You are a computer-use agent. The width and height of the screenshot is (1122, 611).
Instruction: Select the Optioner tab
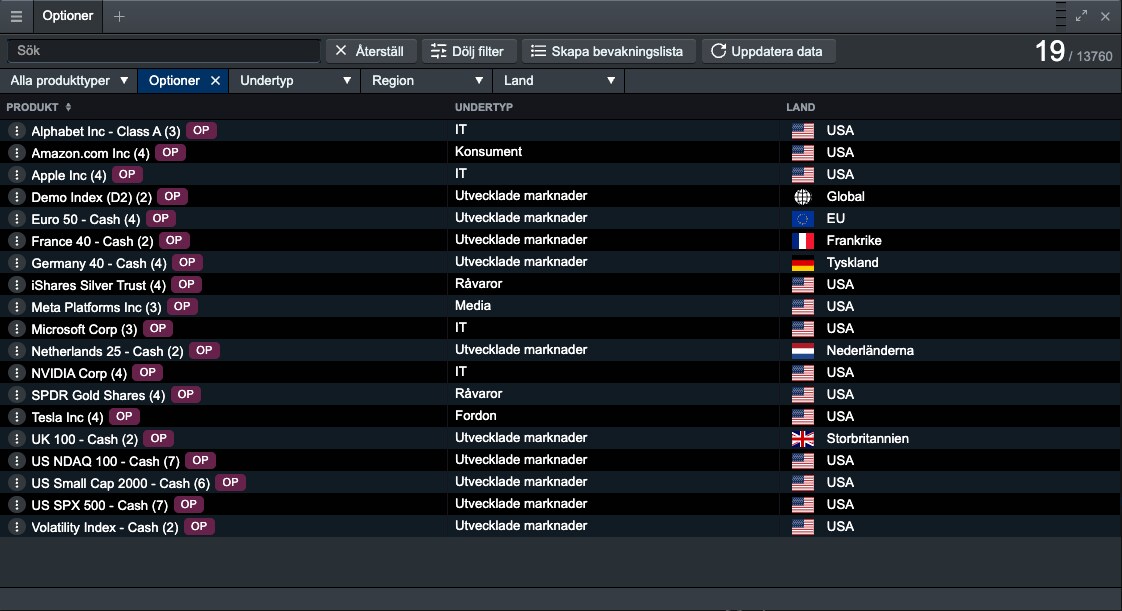coord(67,16)
